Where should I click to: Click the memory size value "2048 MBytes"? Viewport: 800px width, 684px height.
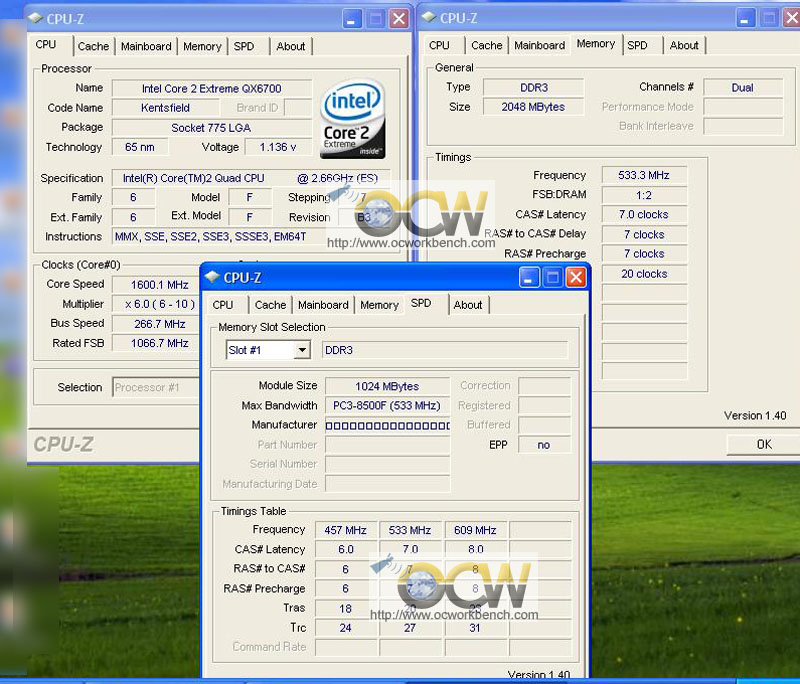point(534,107)
